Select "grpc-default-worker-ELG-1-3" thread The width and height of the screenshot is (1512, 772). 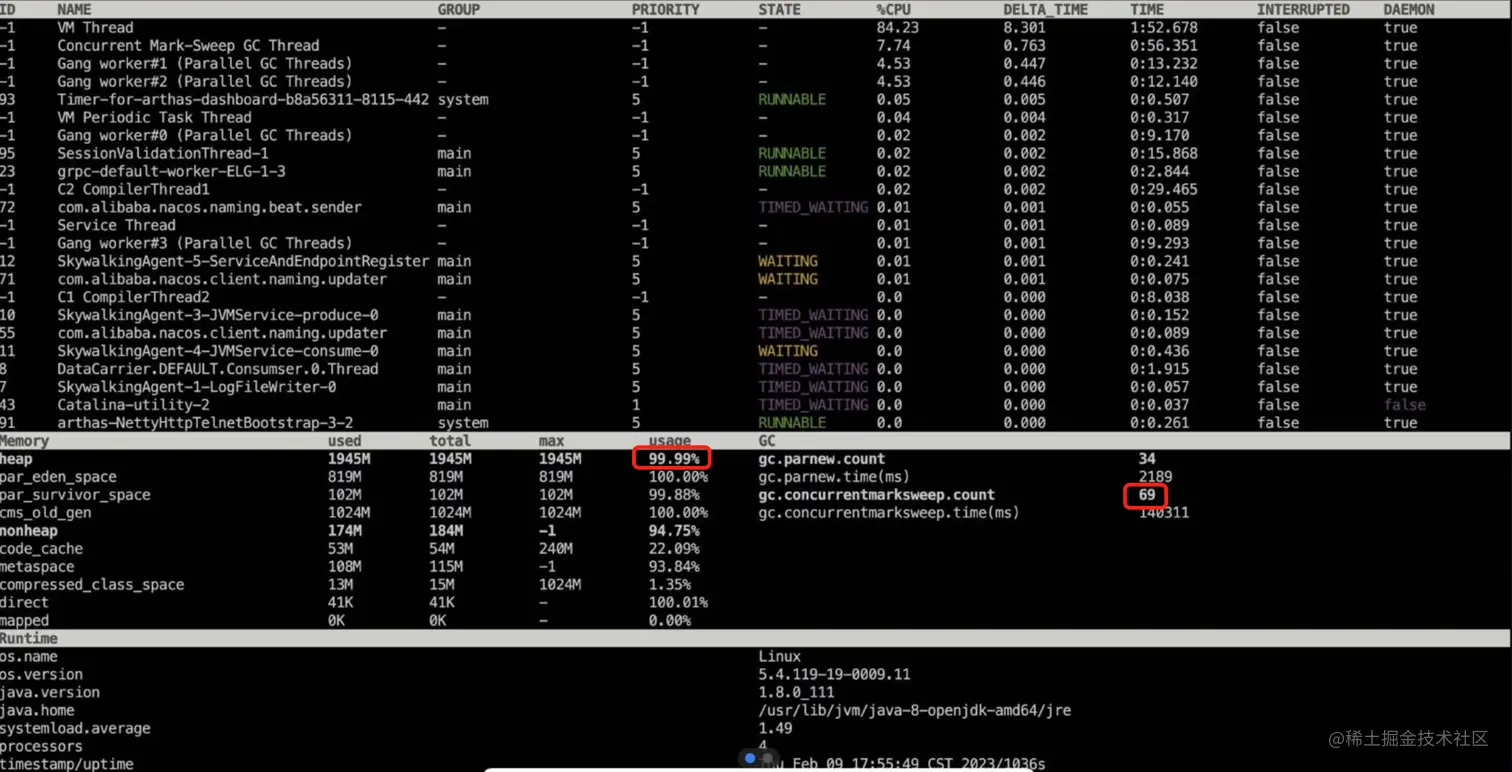point(171,171)
